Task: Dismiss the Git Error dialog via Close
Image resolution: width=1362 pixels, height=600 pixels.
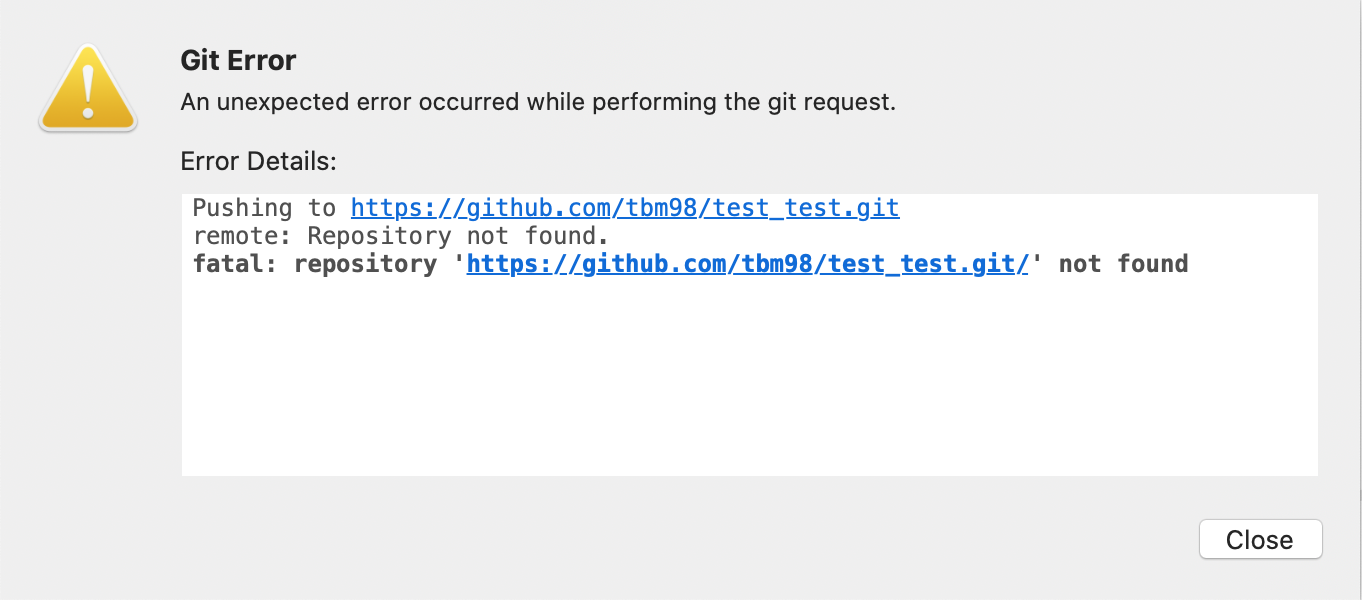Action: click(x=1260, y=539)
